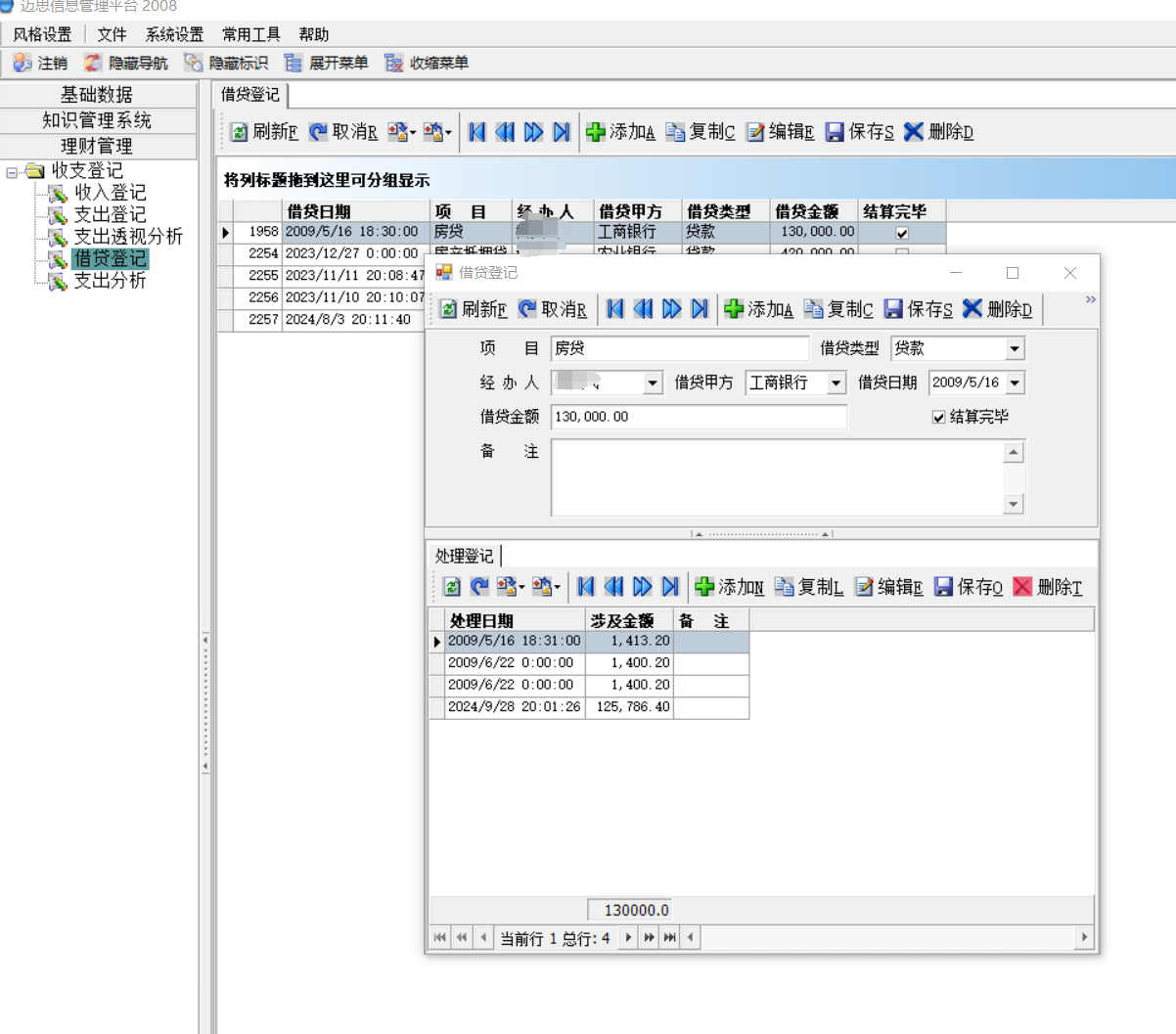Collapse the 收支登记 tree node

point(12,172)
